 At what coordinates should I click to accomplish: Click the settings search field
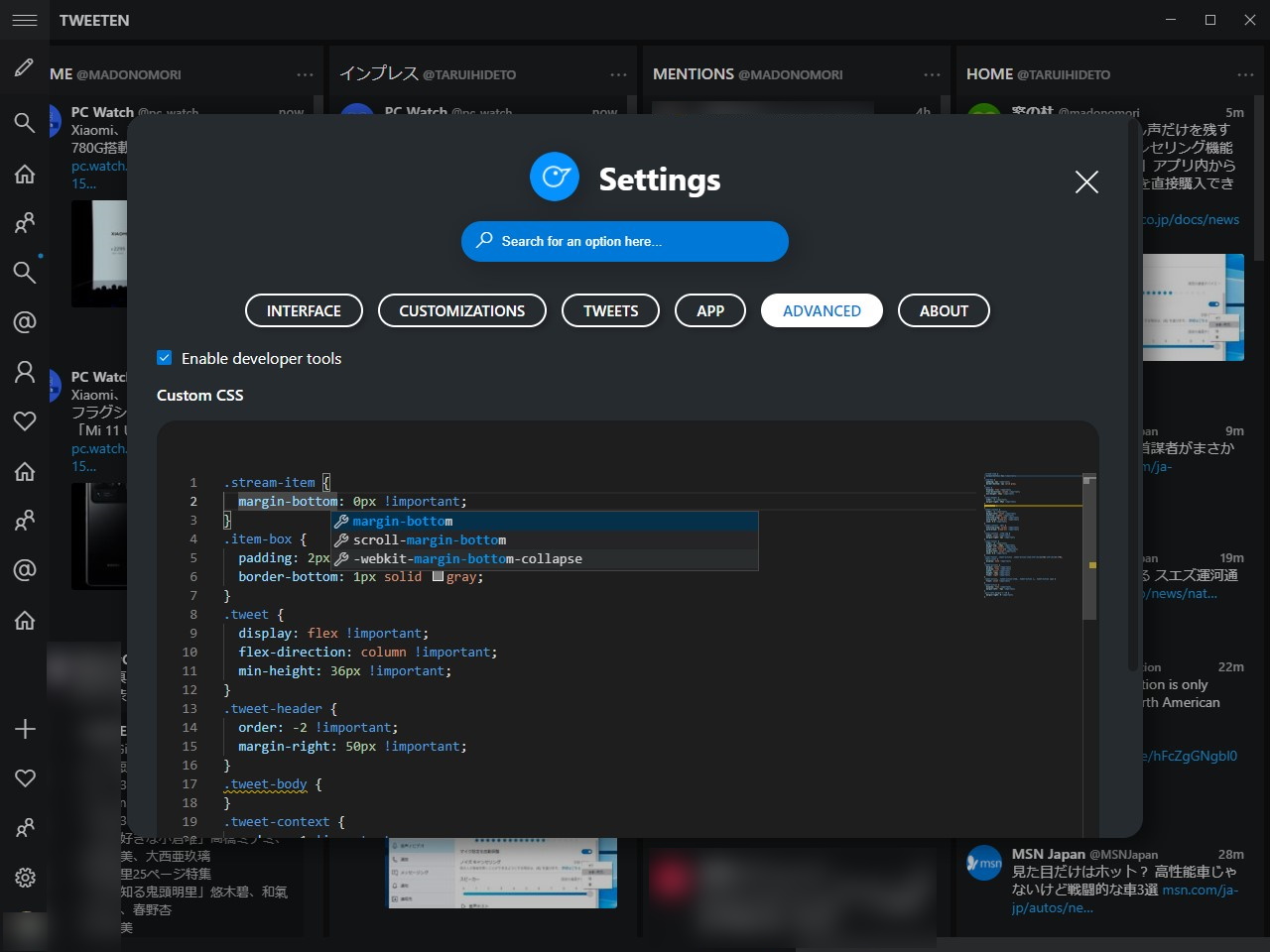(624, 241)
